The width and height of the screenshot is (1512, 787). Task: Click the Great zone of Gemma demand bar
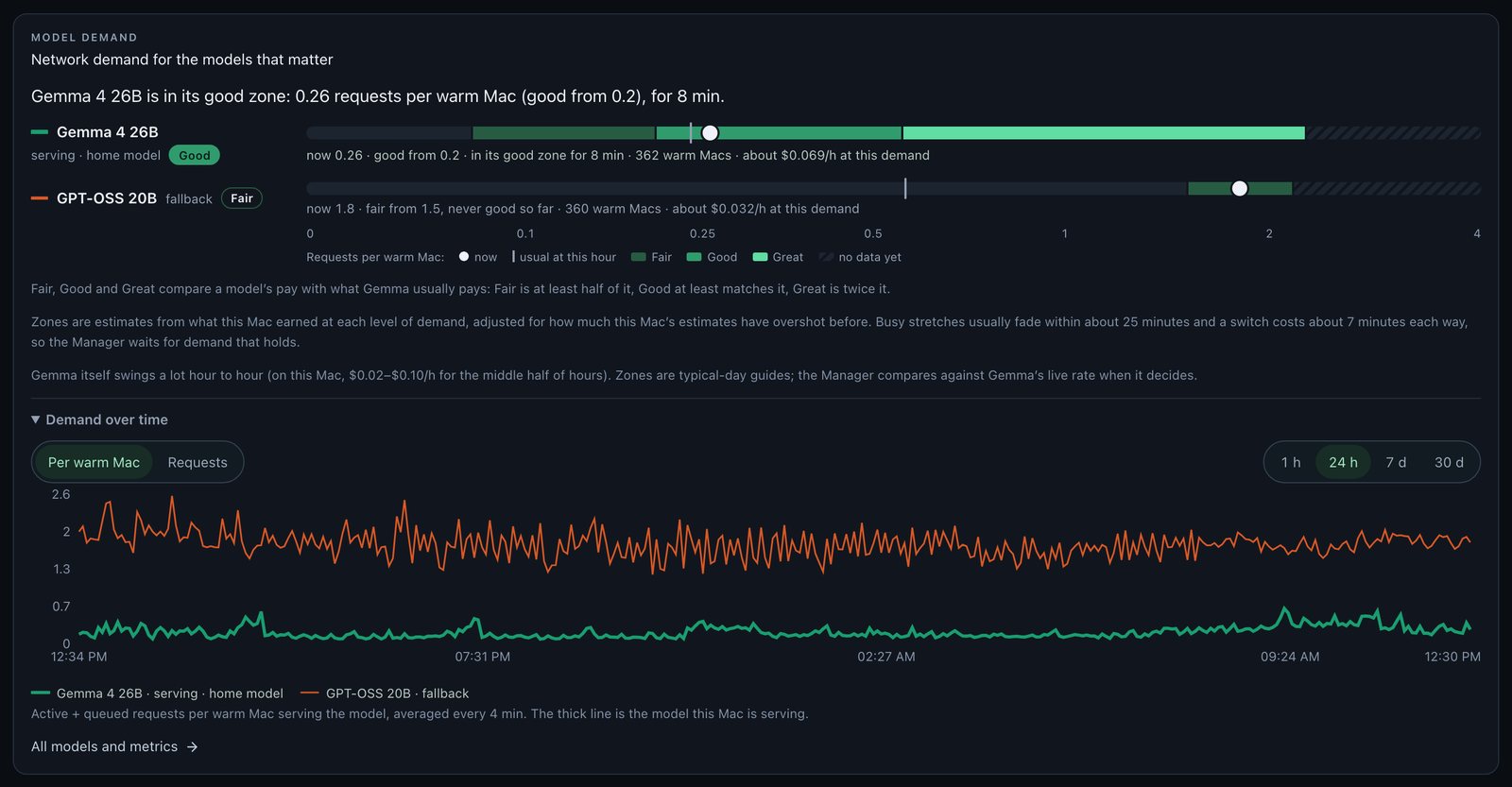tap(1104, 133)
